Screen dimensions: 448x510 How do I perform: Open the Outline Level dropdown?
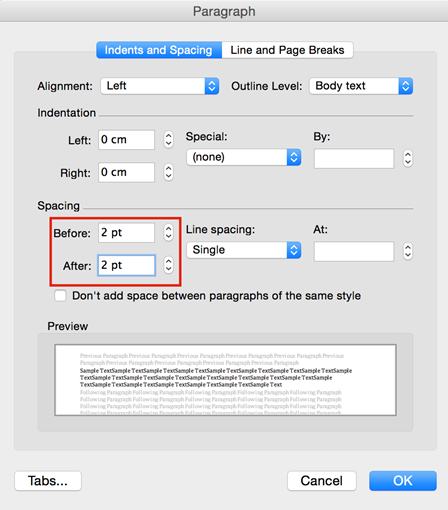pos(361,86)
